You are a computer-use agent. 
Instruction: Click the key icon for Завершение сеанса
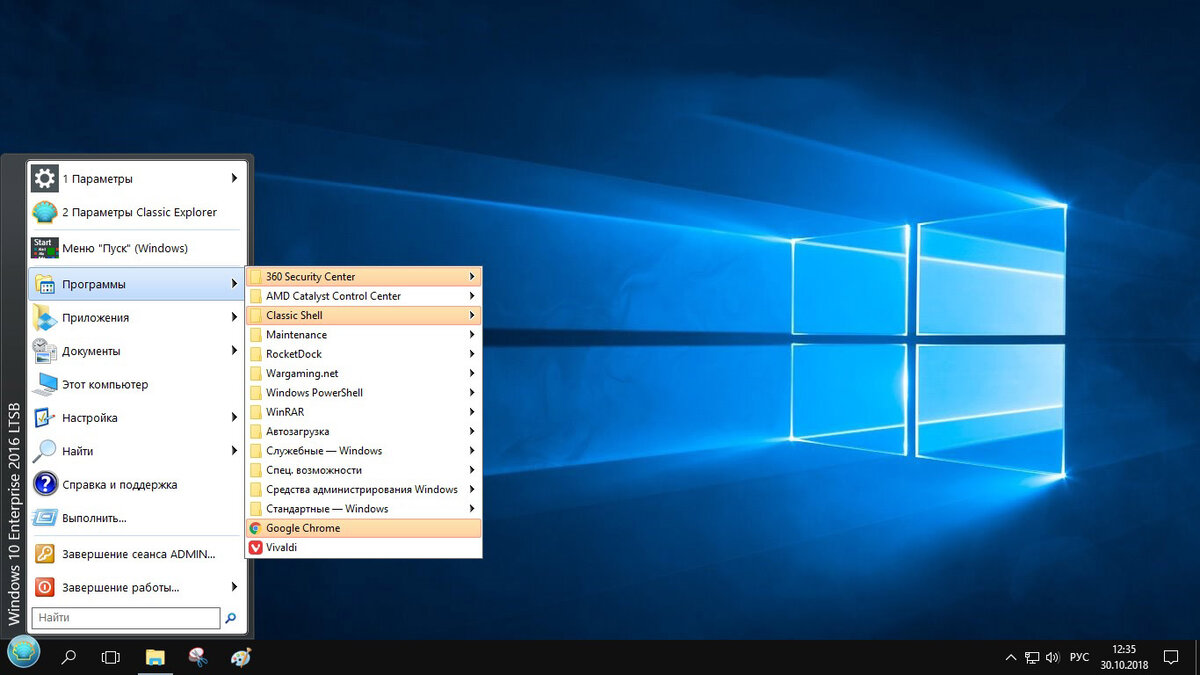pyautogui.click(x=45, y=554)
